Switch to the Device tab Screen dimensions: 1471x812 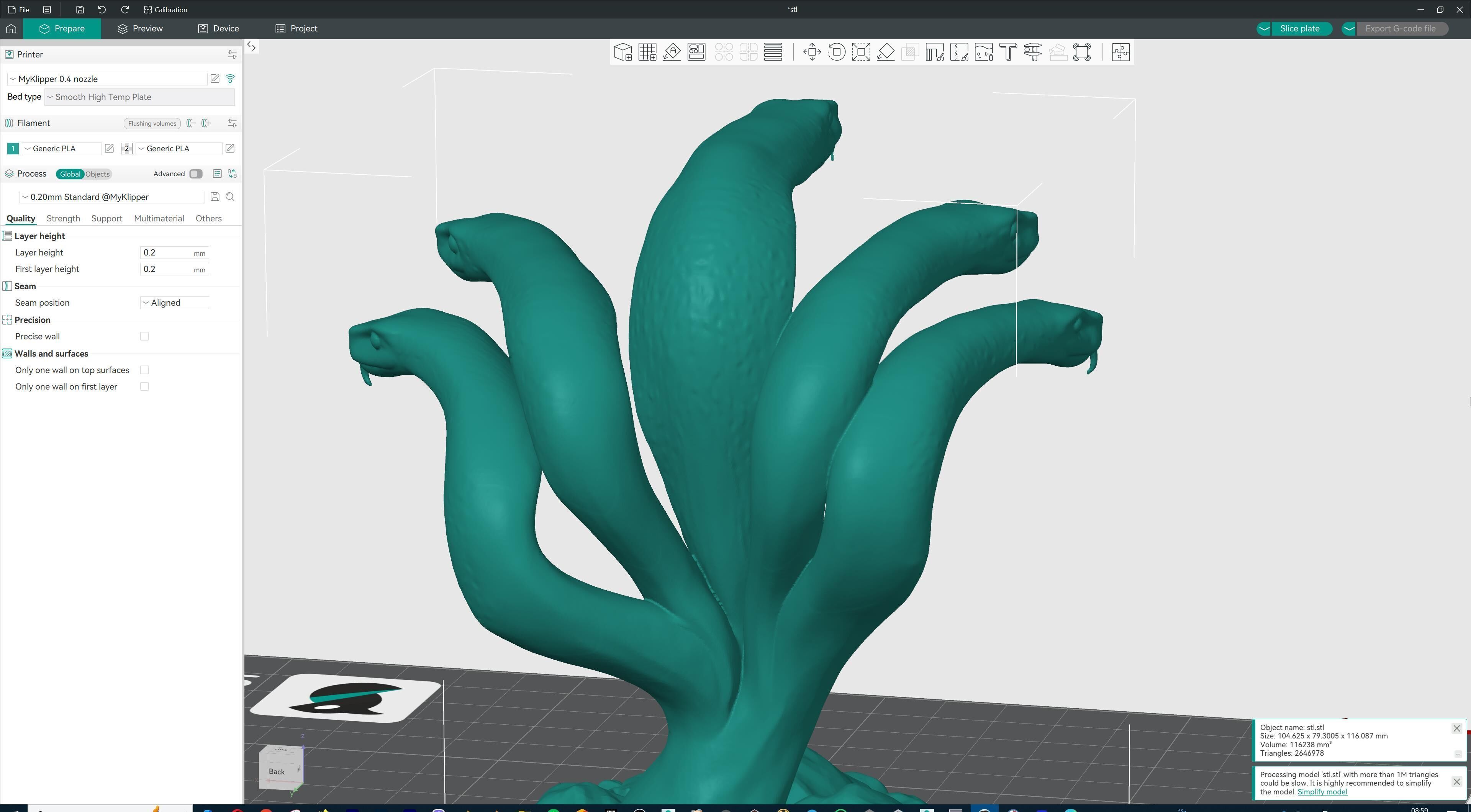coord(218,29)
